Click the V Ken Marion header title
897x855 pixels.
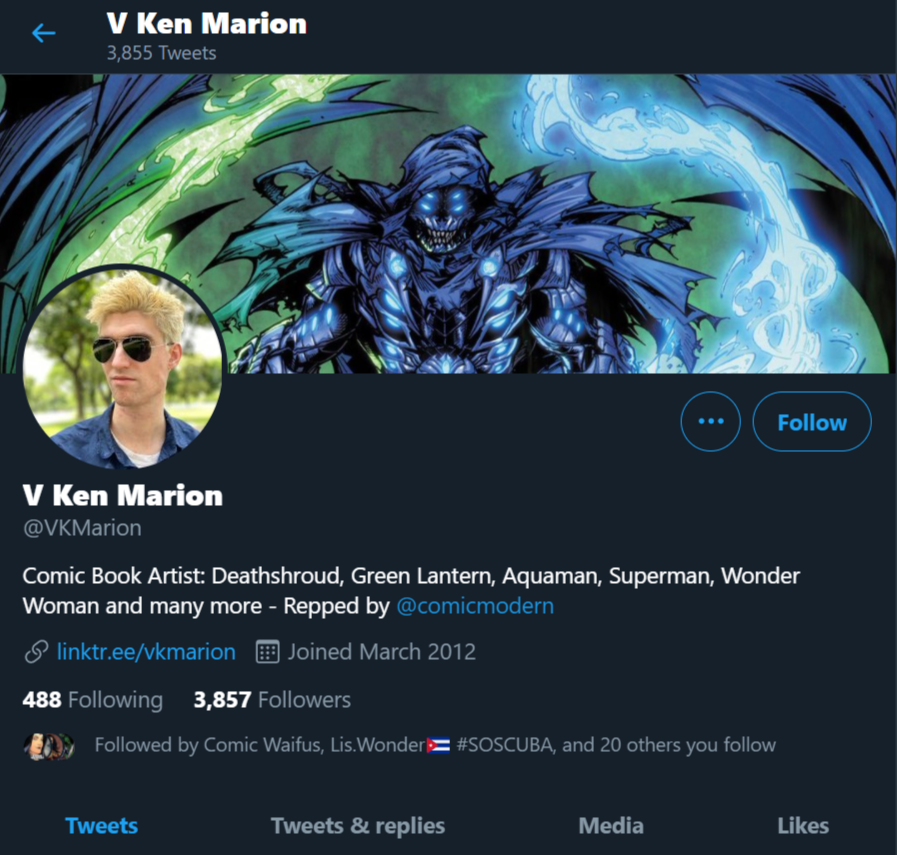coord(207,24)
